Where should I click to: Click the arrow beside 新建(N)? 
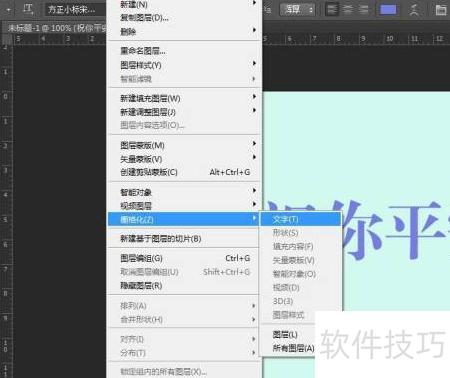click(x=254, y=3)
